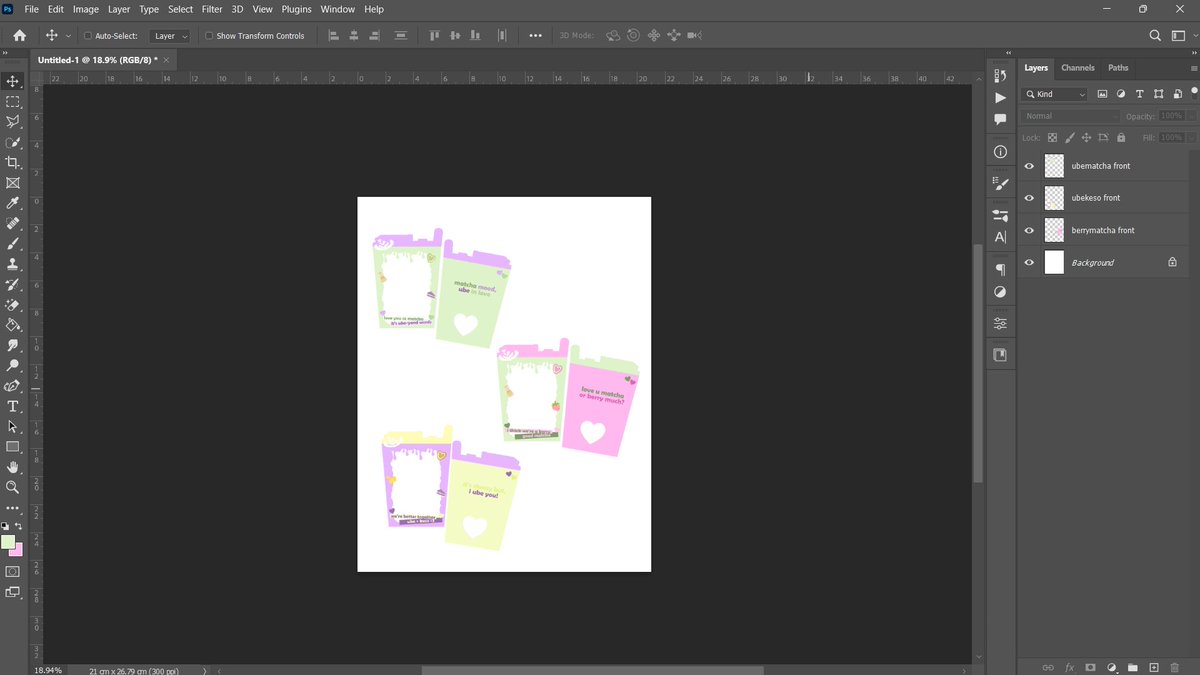Switch to the Paths tab
Screen dimensions: 1200x675
point(1118,68)
